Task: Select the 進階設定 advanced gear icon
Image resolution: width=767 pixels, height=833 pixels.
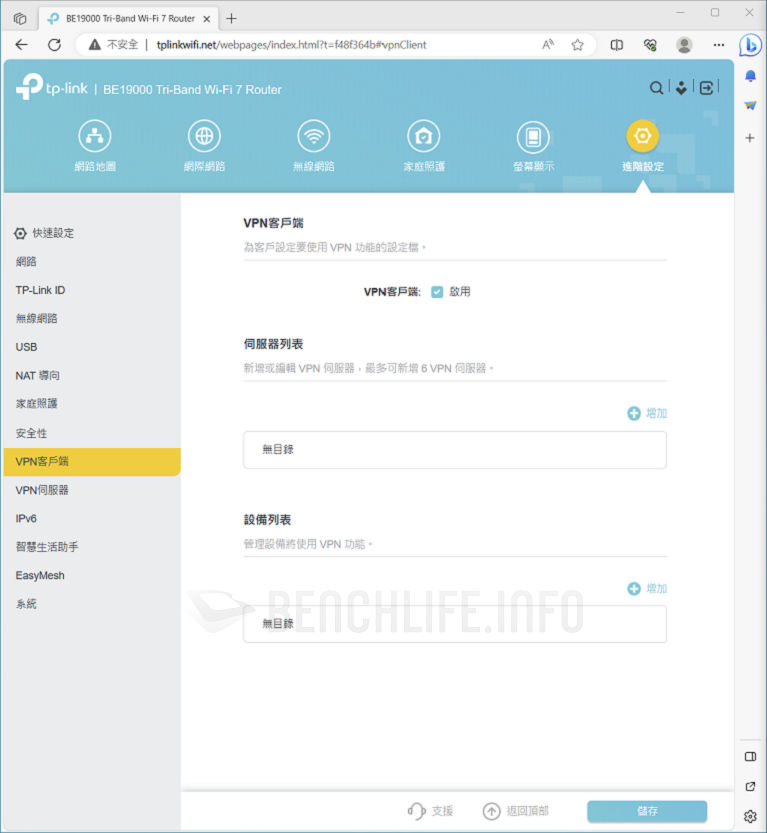Action: click(x=643, y=136)
